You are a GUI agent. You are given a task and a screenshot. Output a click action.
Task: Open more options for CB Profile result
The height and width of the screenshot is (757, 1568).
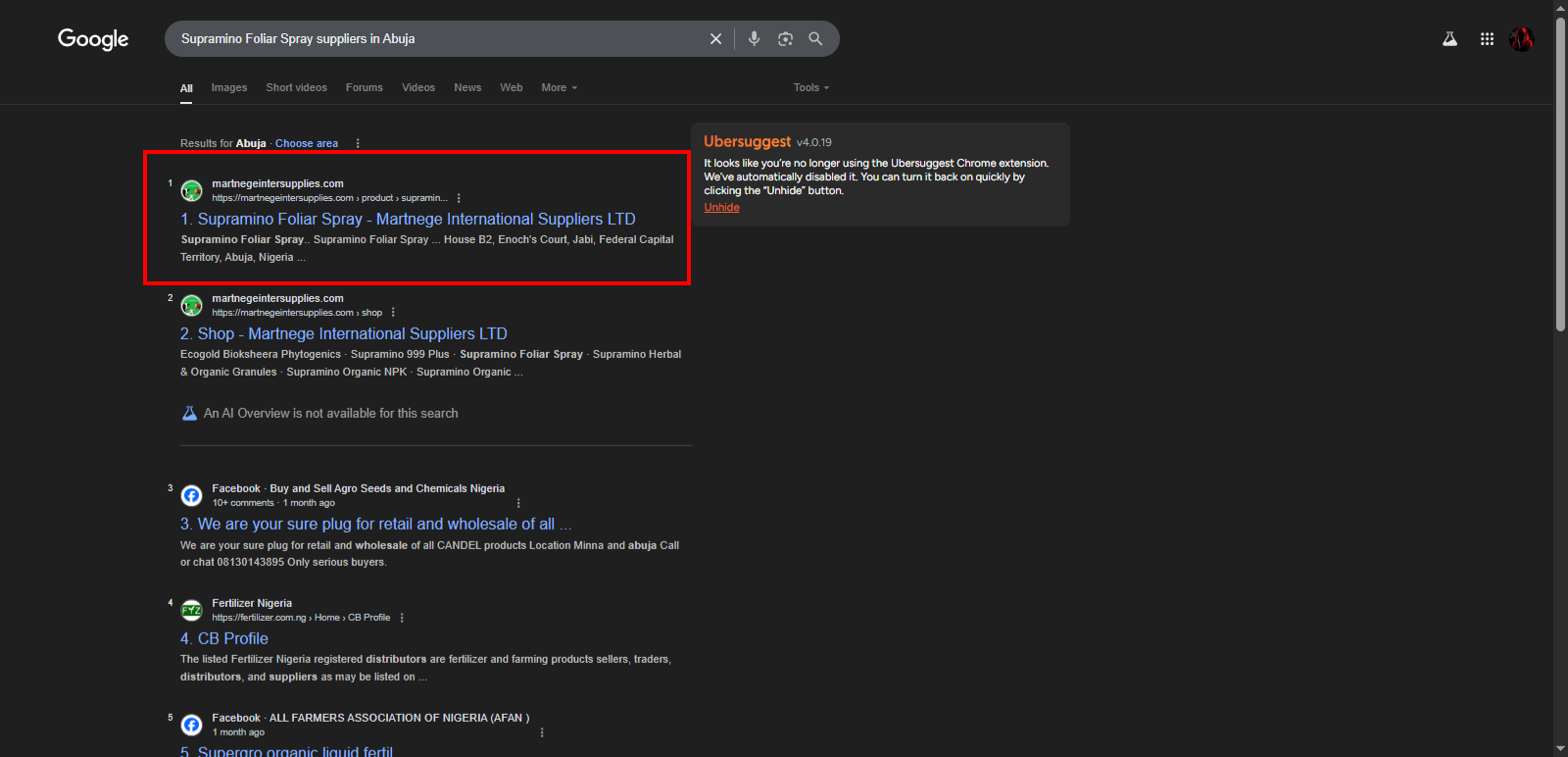(402, 618)
